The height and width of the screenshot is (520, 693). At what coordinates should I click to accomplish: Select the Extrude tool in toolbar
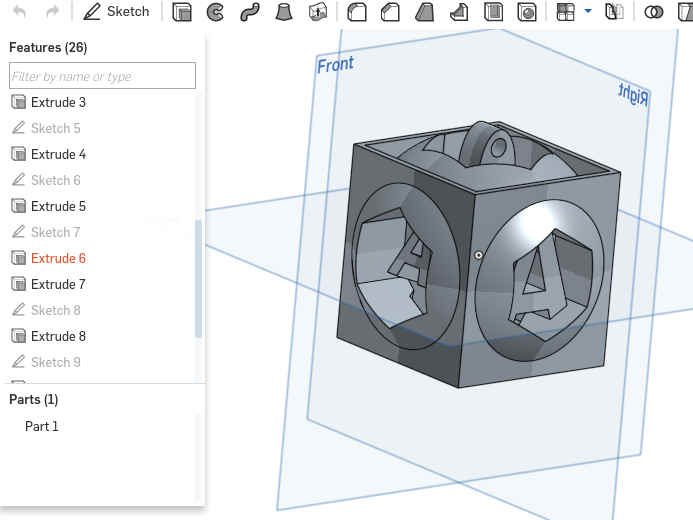pos(182,12)
